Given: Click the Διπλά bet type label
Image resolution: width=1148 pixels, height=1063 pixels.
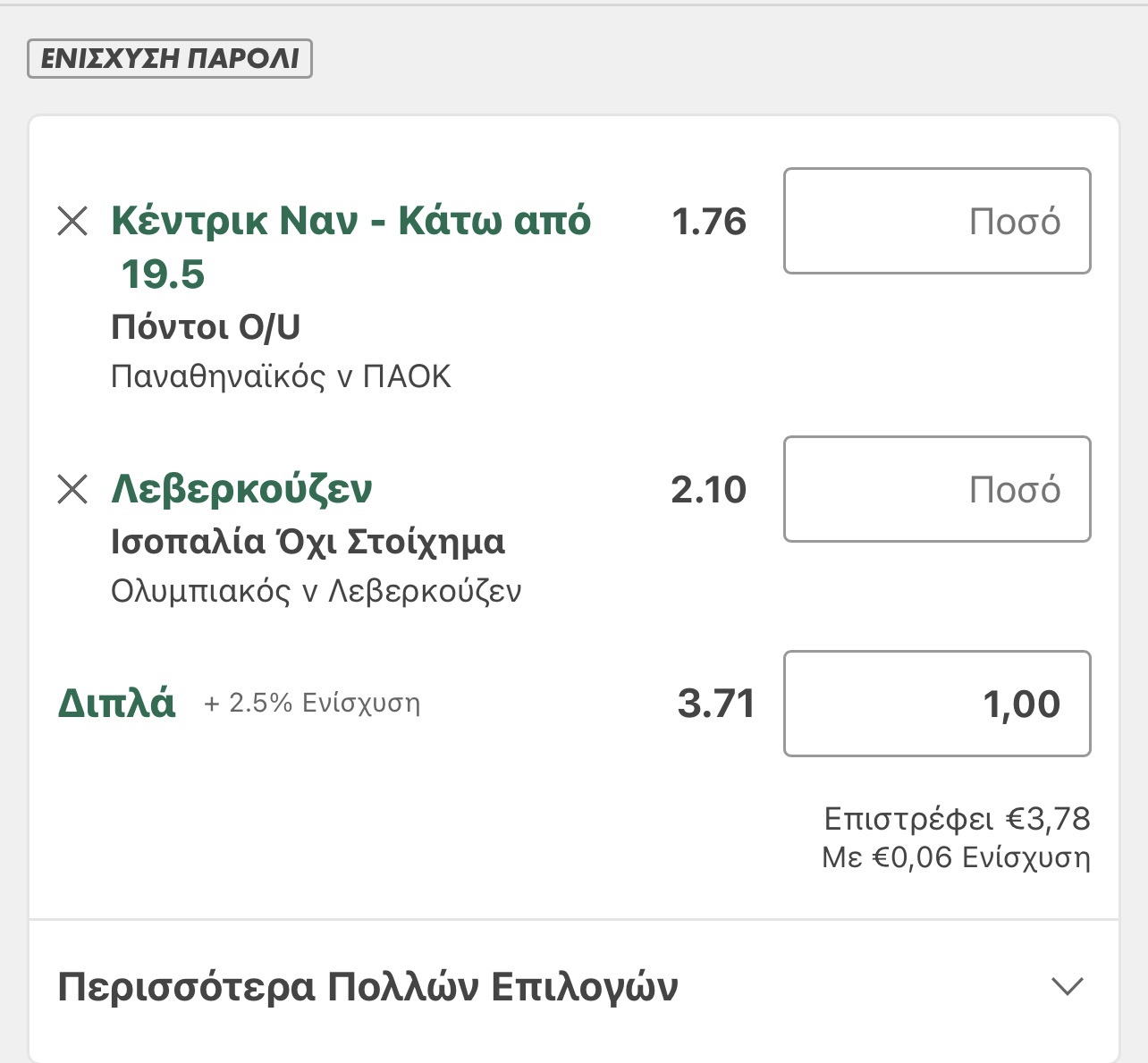Looking at the screenshot, I should tap(116, 704).
